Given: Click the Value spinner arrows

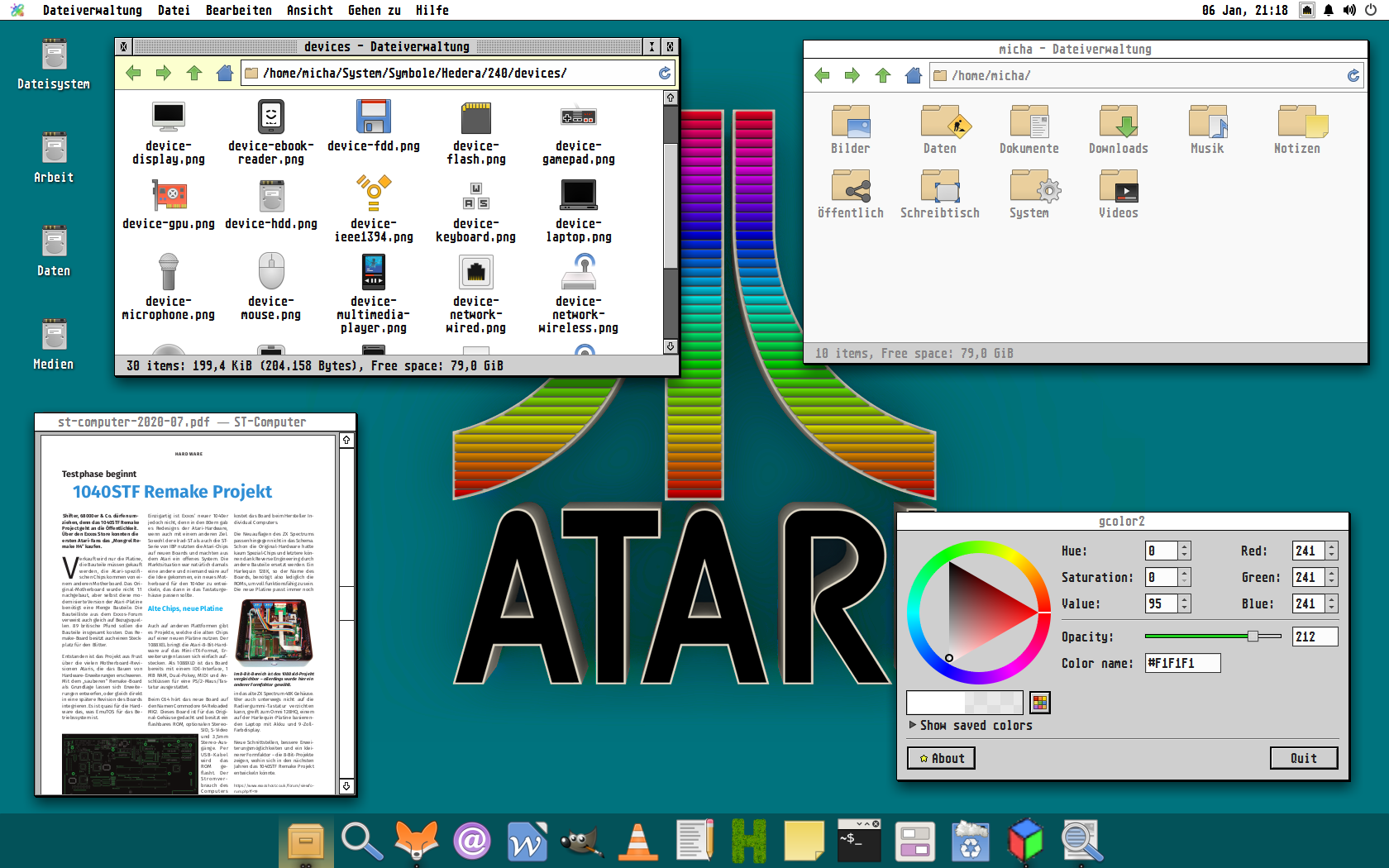Looking at the screenshot, I should click(1184, 603).
